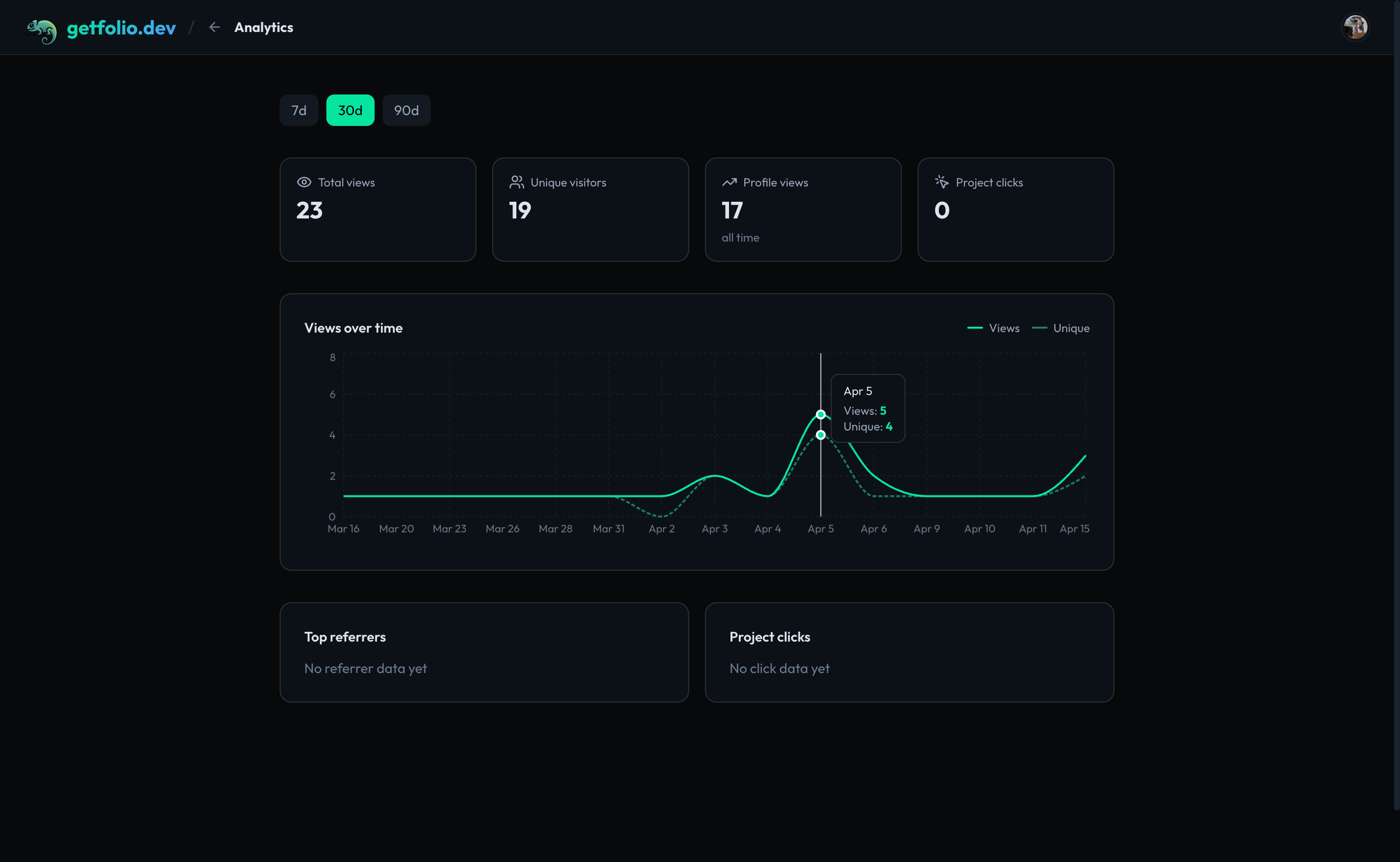Select the 30d time range
Image resolution: width=1400 pixels, height=862 pixels.
click(x=350, y=110)
